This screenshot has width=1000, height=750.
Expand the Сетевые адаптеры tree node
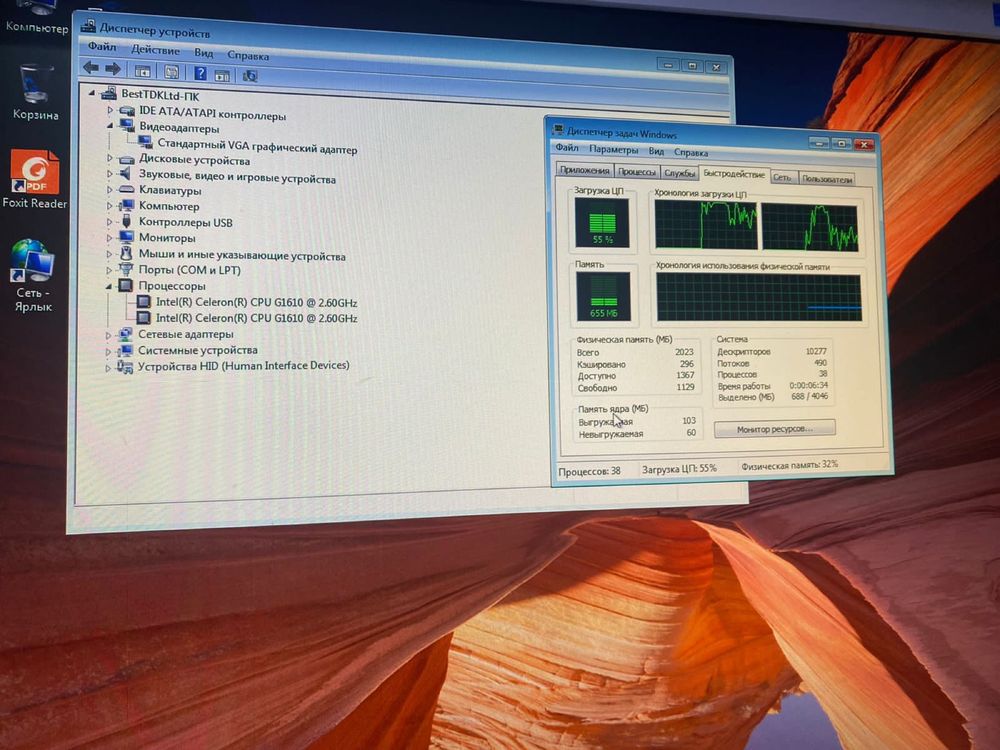[x=108, y=334]
